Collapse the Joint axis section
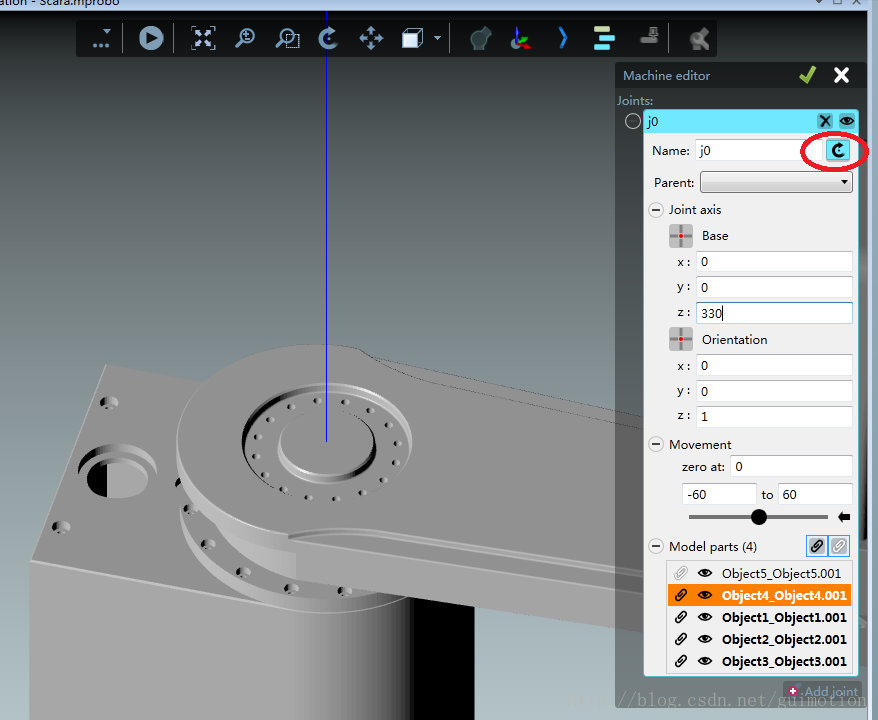The height and width of the screenshot is (720, 878). click(x=656, y=210)
